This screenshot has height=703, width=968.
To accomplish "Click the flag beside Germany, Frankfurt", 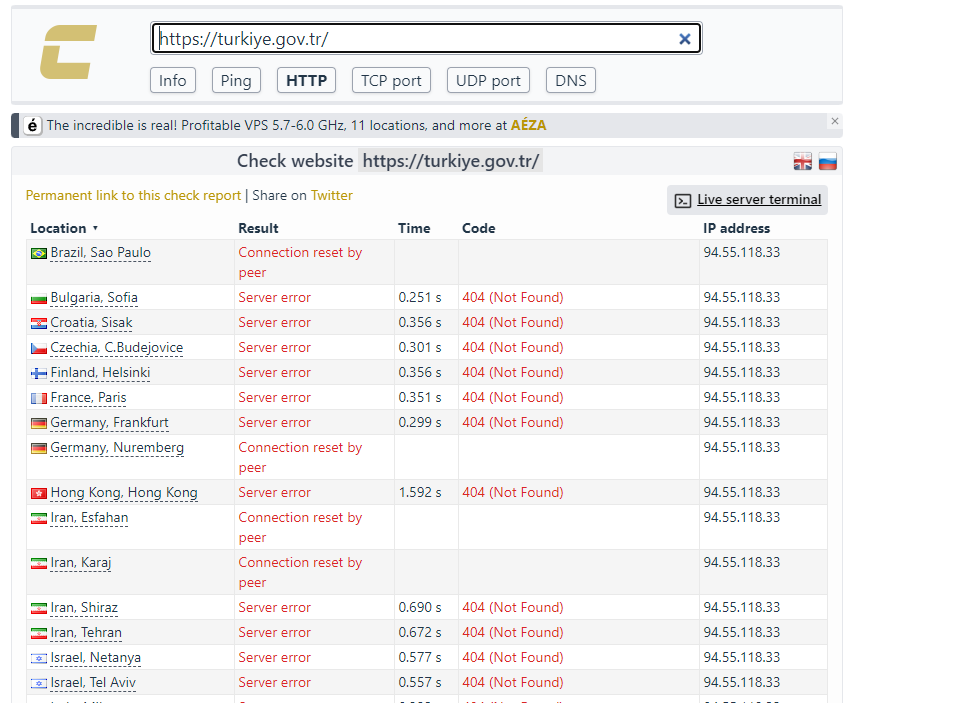I will point(39,423).
